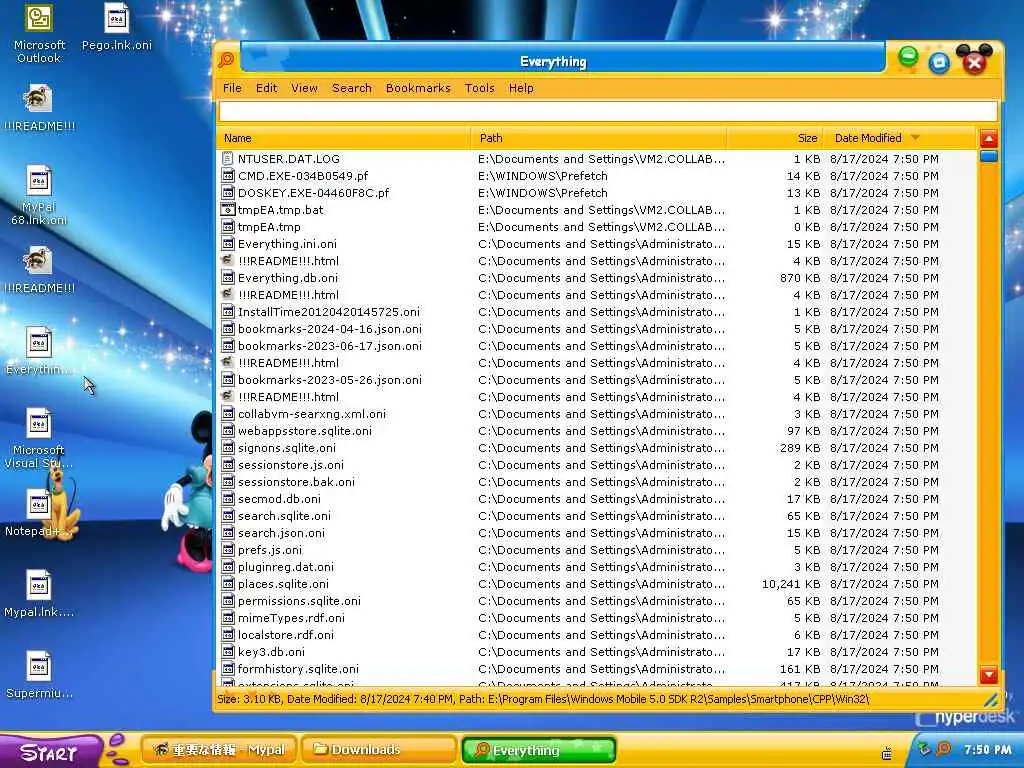Viewport: 1024px width, 768px height.
Task: Click the scrollbar up arrow
Action: [989, 138]
